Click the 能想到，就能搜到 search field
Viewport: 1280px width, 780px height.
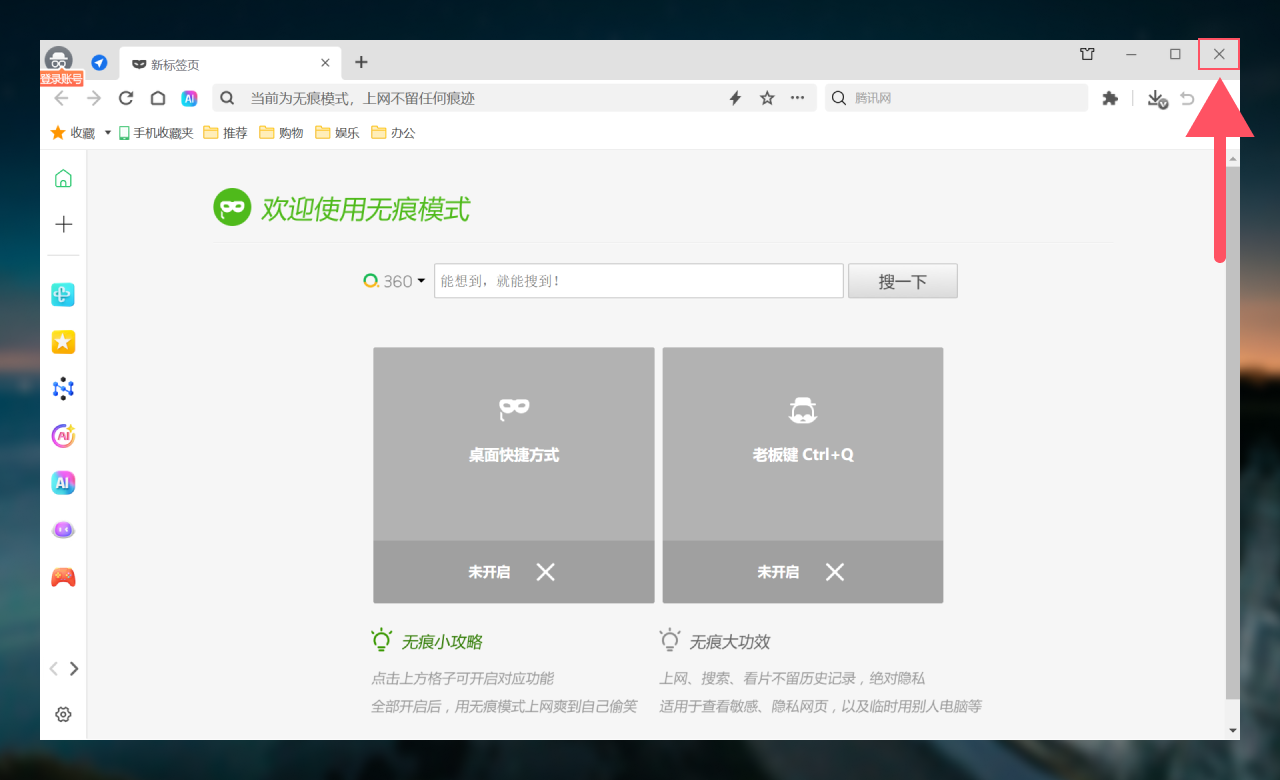tap(638, 281)
